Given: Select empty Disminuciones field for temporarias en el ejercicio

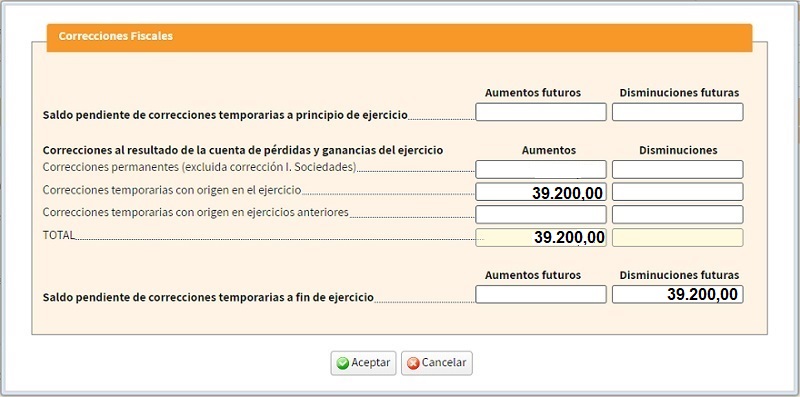Looking at the screenshot, I should click(x=678, y=192).
